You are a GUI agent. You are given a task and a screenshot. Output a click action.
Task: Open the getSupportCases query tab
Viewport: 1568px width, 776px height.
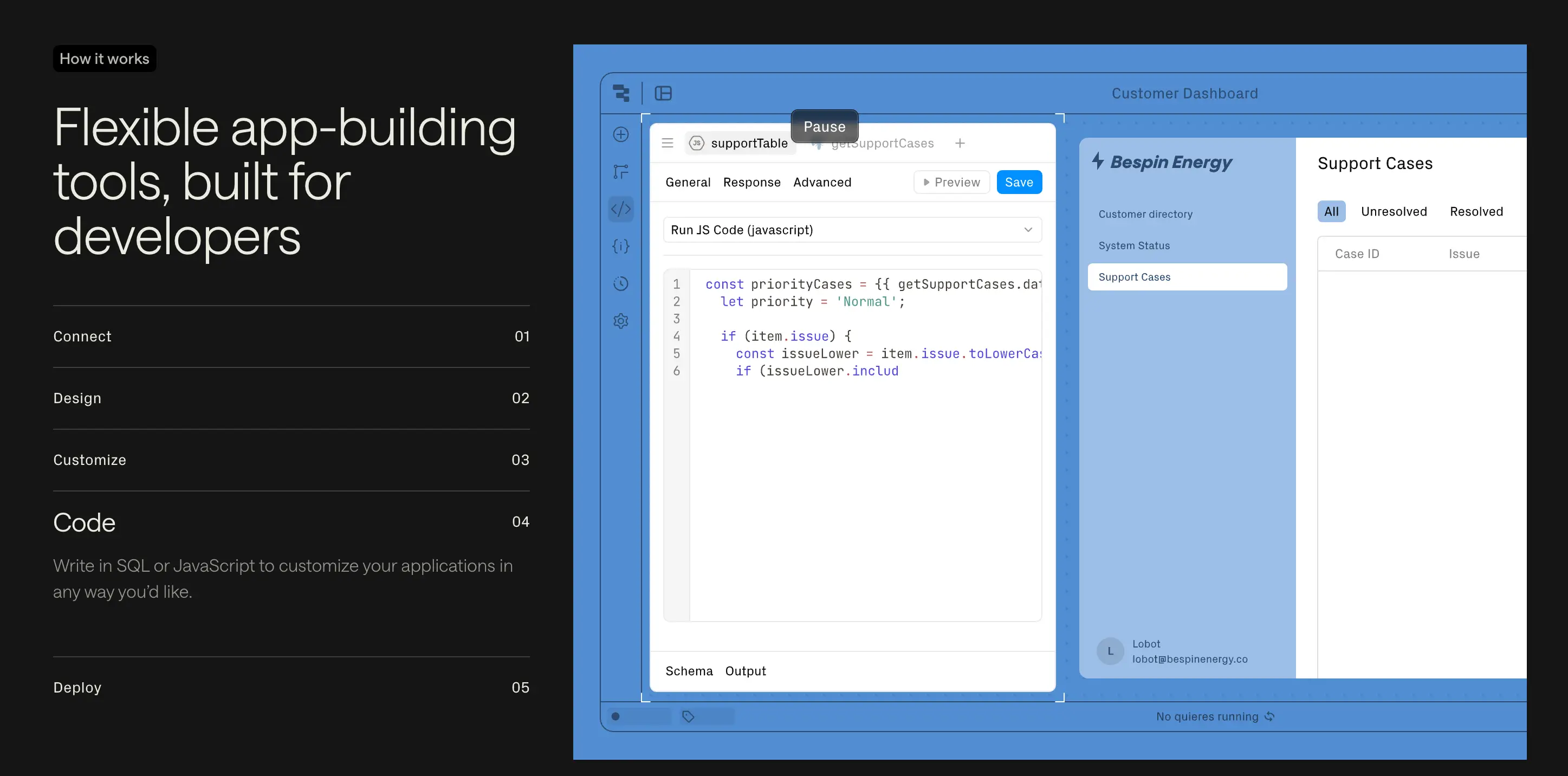882,143
